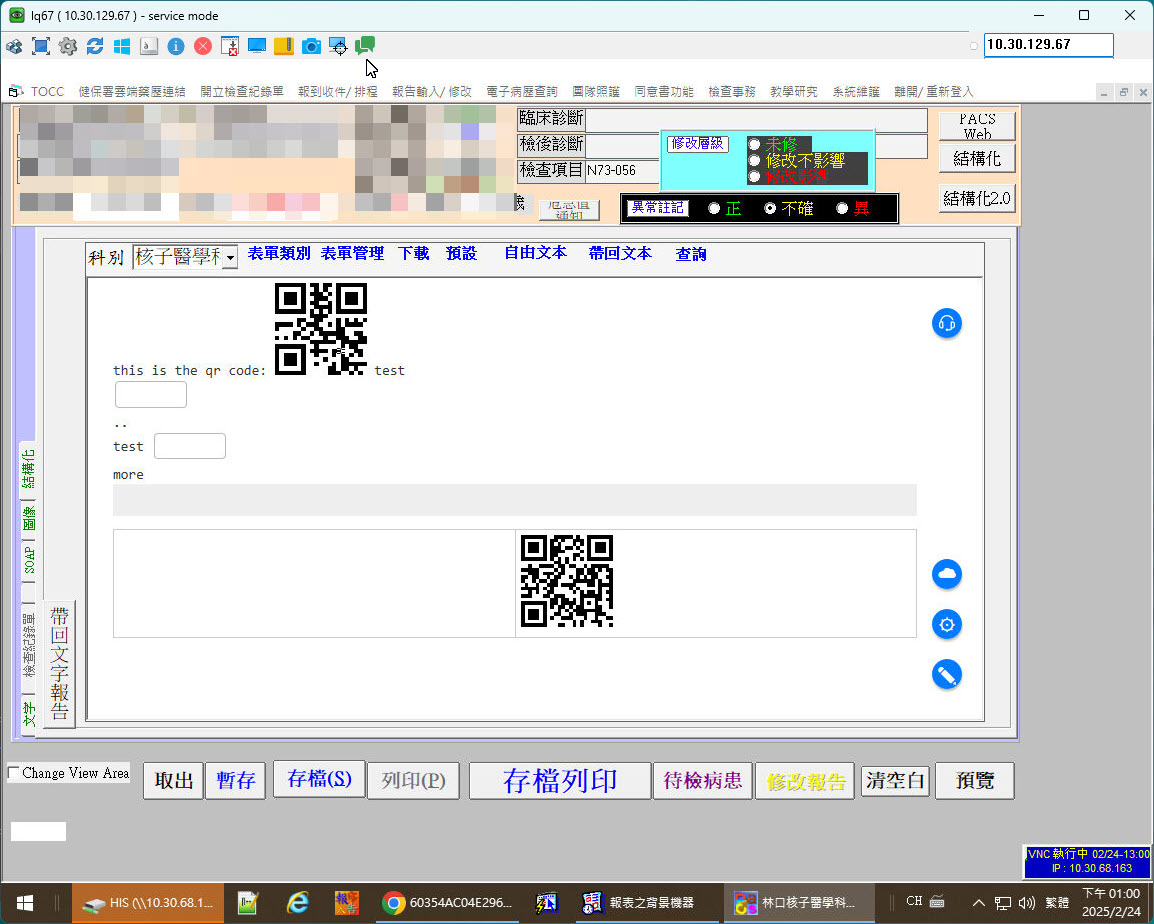This screenshot has height=924, width=1154.
Task: Click the headset support icon
Action: [946, 323]
